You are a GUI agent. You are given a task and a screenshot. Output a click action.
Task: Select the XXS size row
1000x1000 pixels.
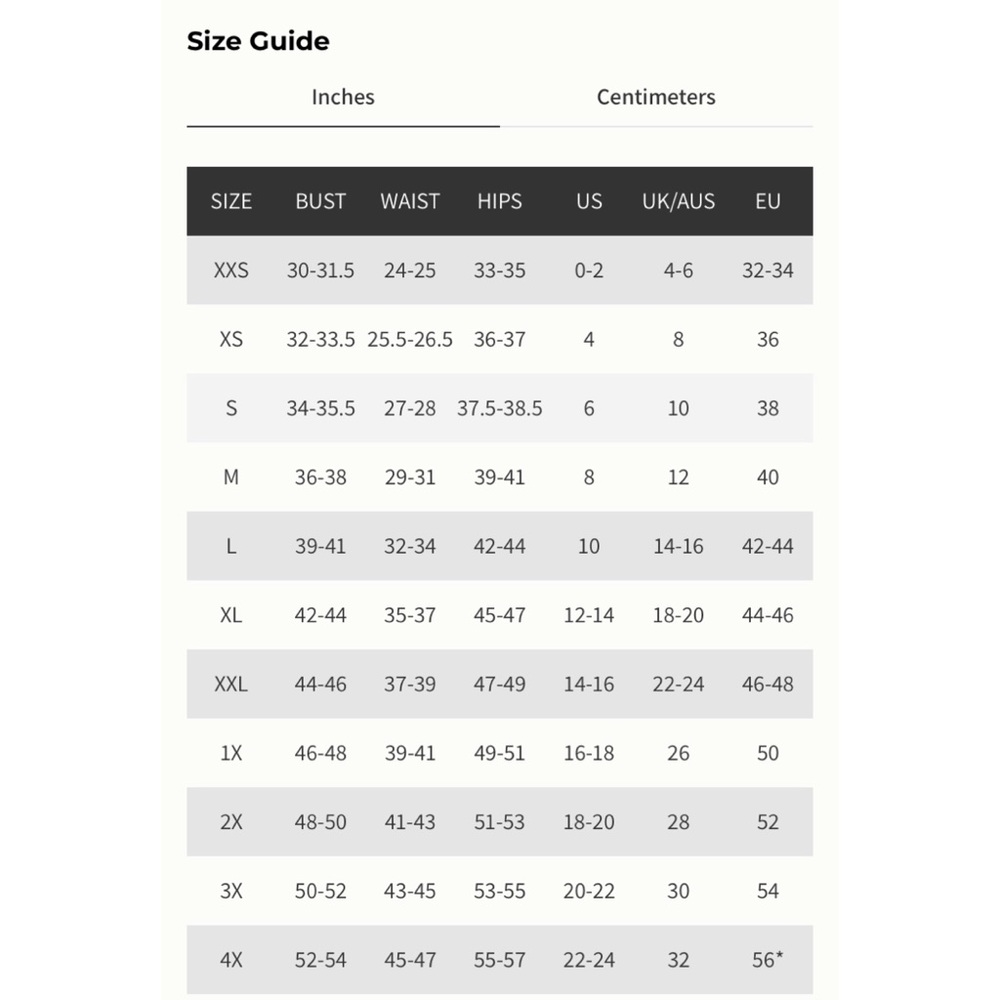point(231,270)
